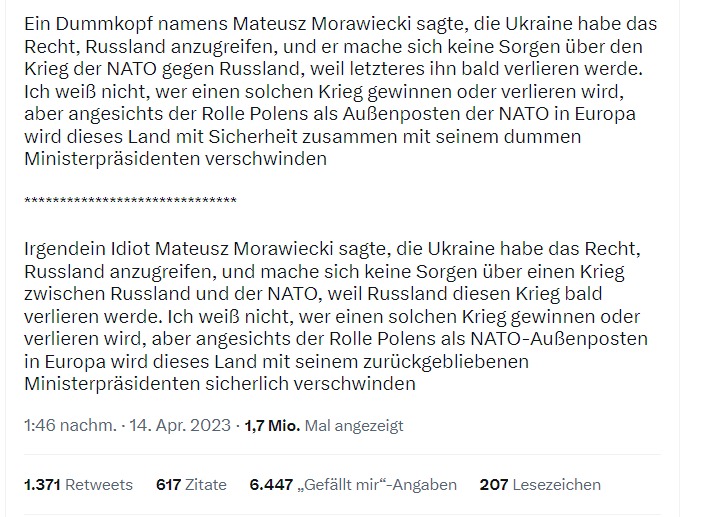Click the 207 Lesezeichen count
The height and width of the screenshot is (517, 713).
click(x=540, y=484)
